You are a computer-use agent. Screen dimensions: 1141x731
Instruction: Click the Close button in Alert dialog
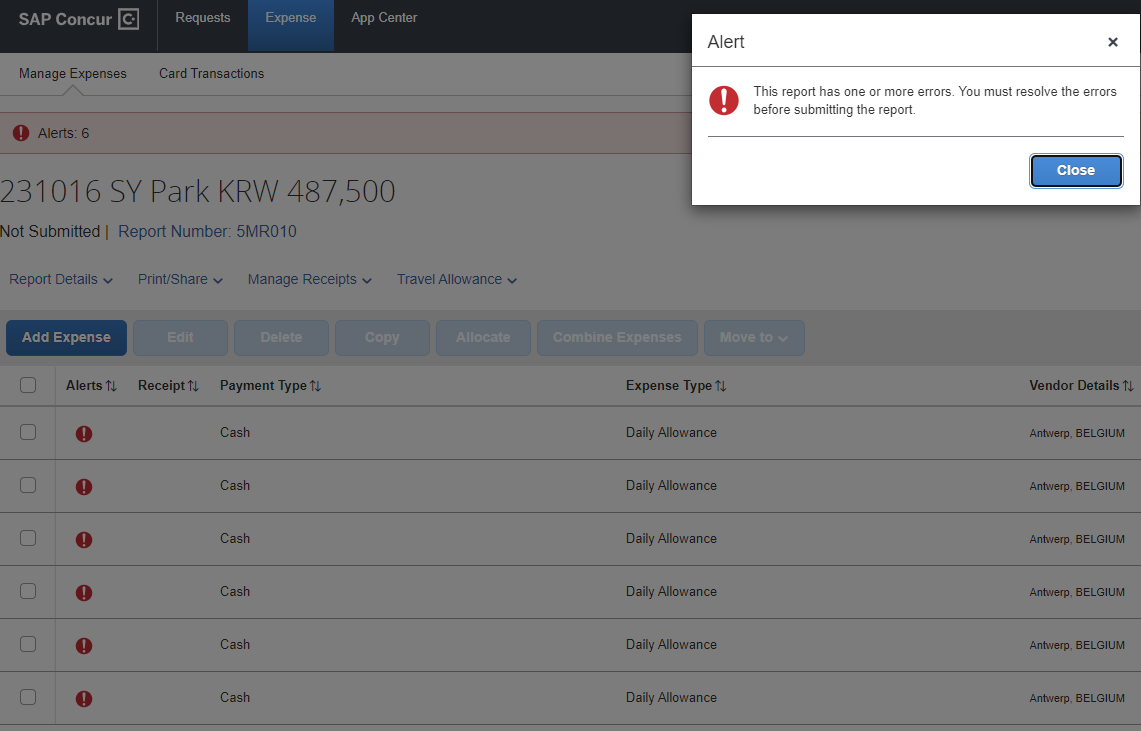pyautogui.click(x=1076, y=170)
